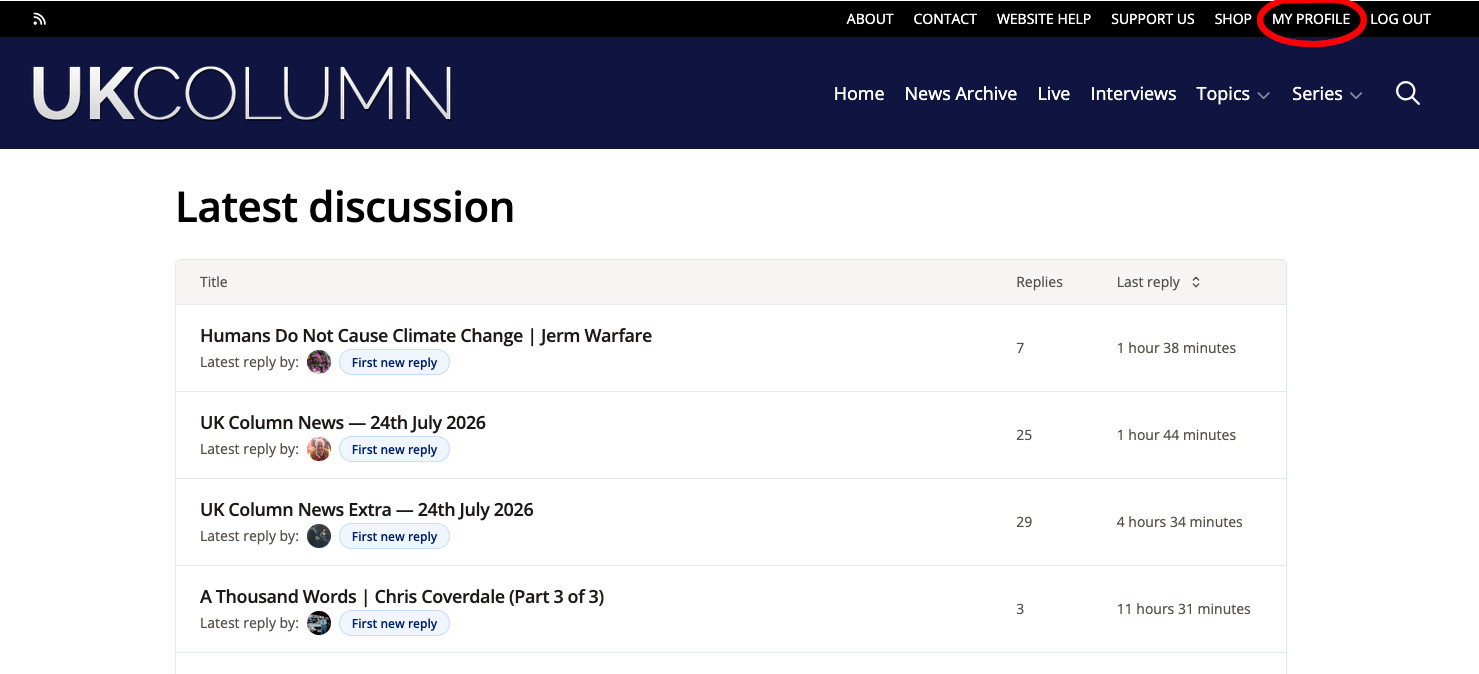
Task: Click avatar in UK Column News 24th July row
Action: click(319, 449)
